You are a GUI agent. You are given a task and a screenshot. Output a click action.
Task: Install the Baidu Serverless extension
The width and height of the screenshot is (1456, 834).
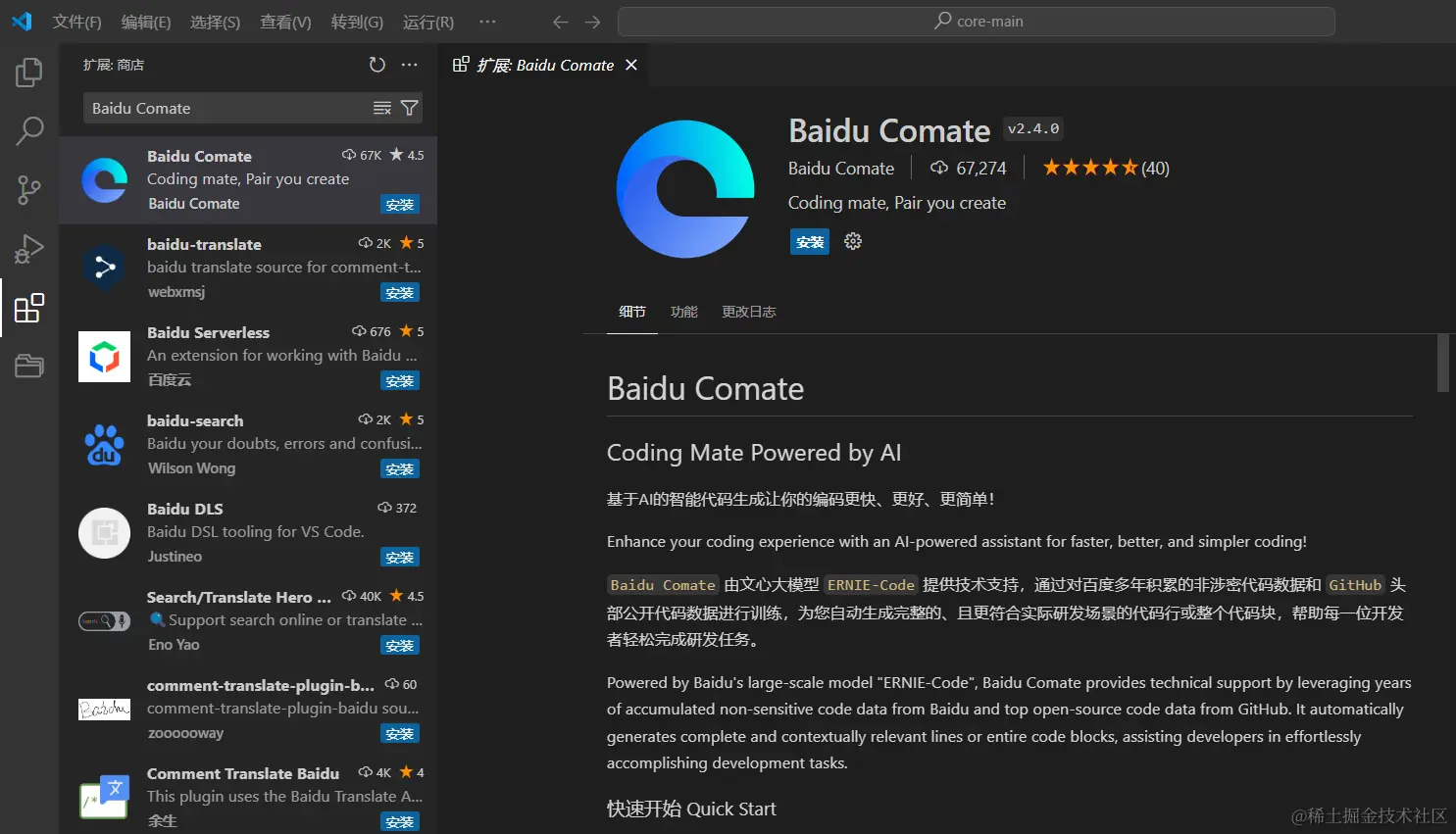pyautogui.click(x=400, y=381)
